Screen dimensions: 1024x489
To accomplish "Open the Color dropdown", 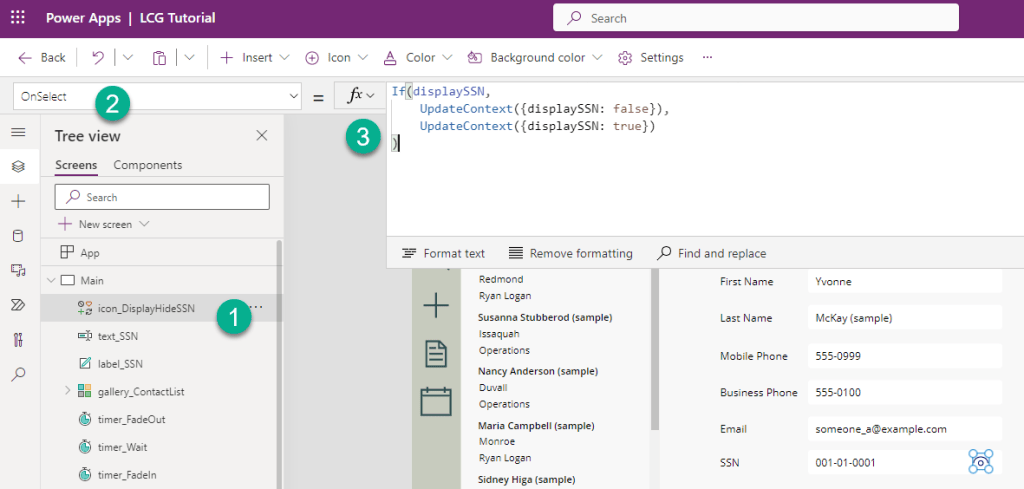I will [418, 57].
